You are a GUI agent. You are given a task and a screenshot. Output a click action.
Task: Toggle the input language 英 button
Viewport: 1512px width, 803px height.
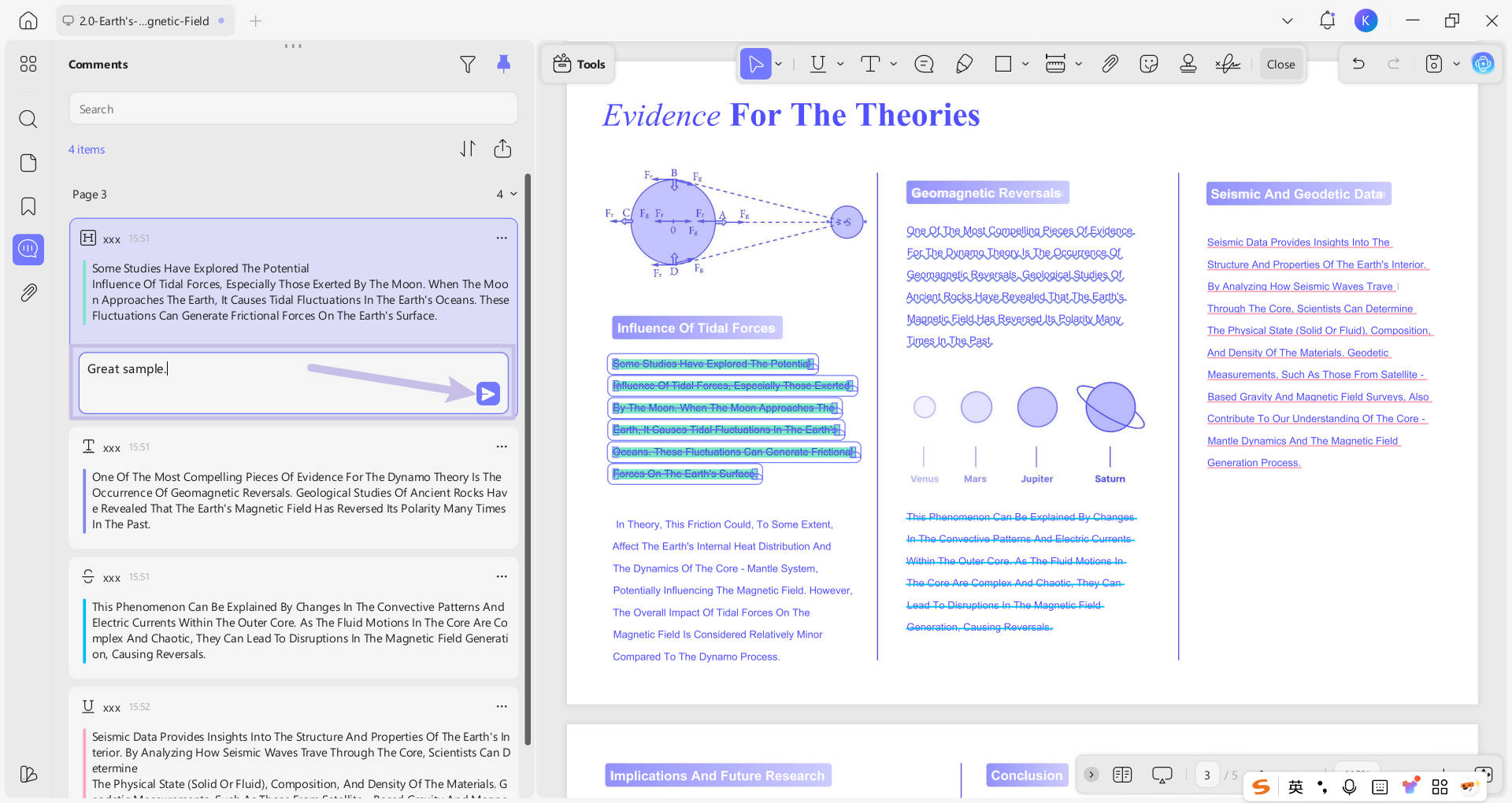coord(1295,786)
